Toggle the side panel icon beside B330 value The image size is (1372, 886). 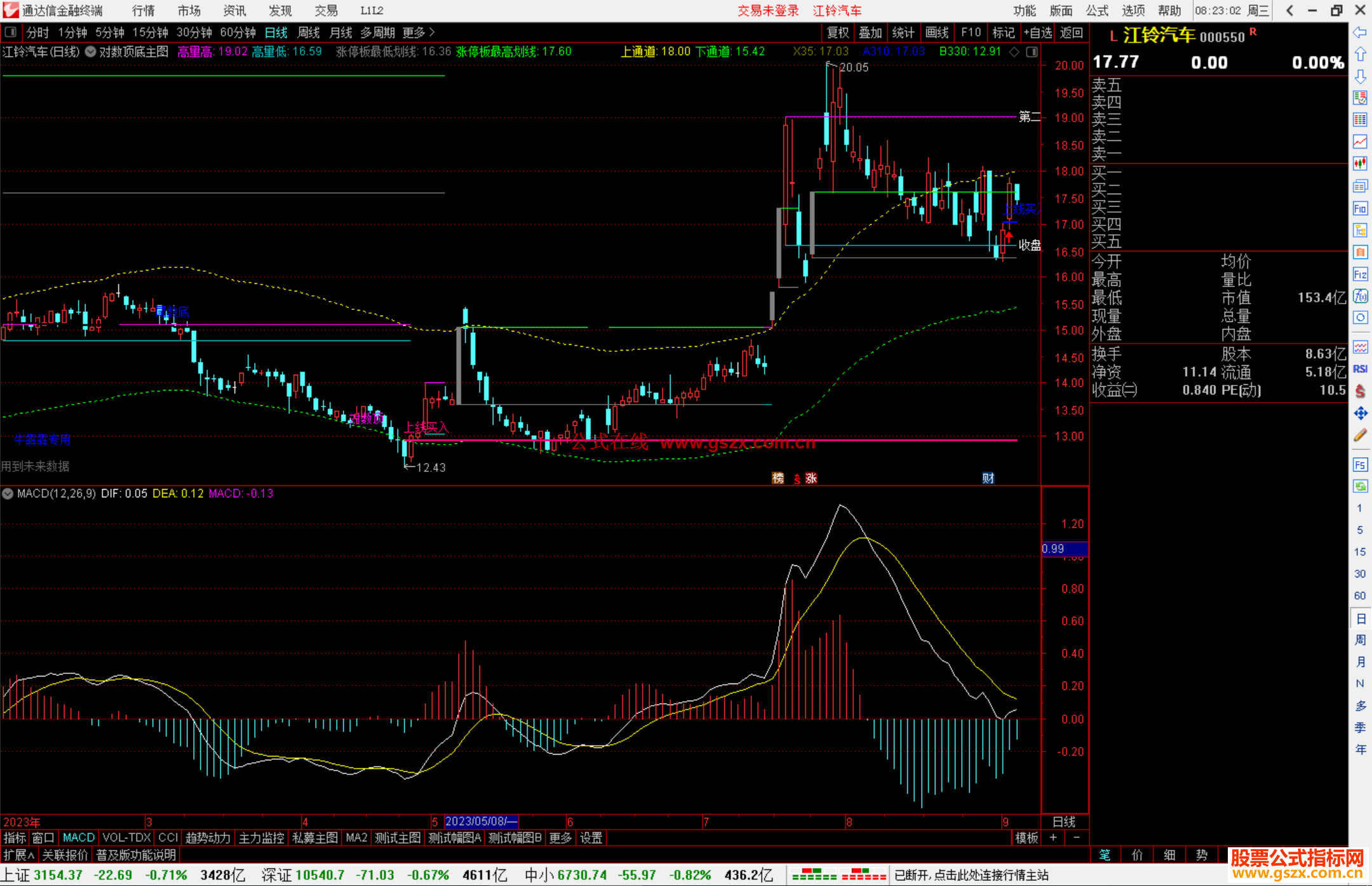(x=1032, y=52)
